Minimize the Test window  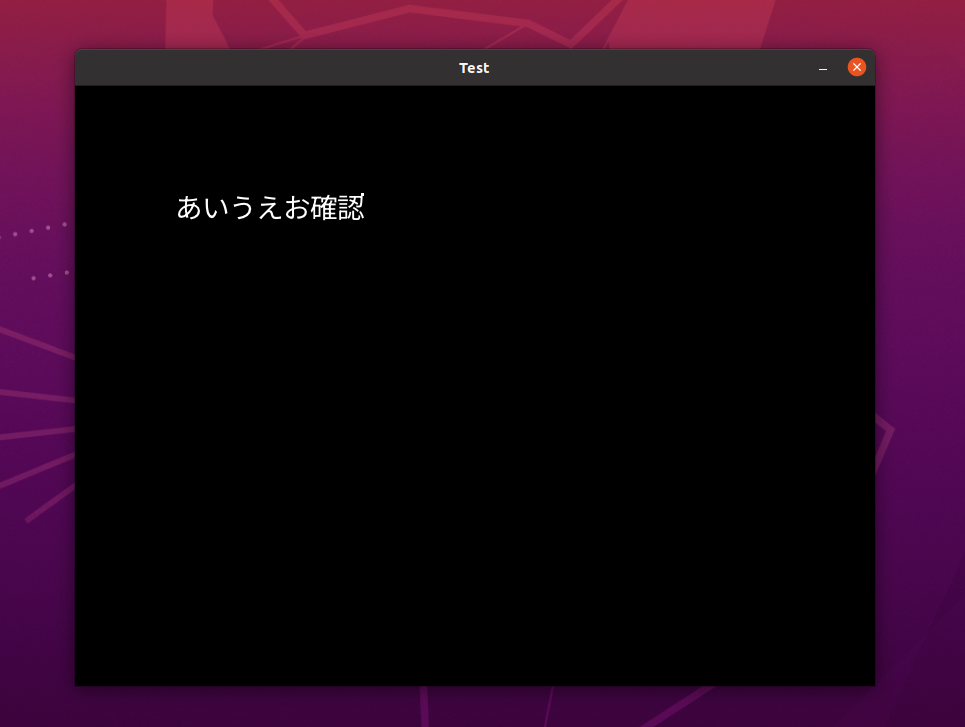823,68
